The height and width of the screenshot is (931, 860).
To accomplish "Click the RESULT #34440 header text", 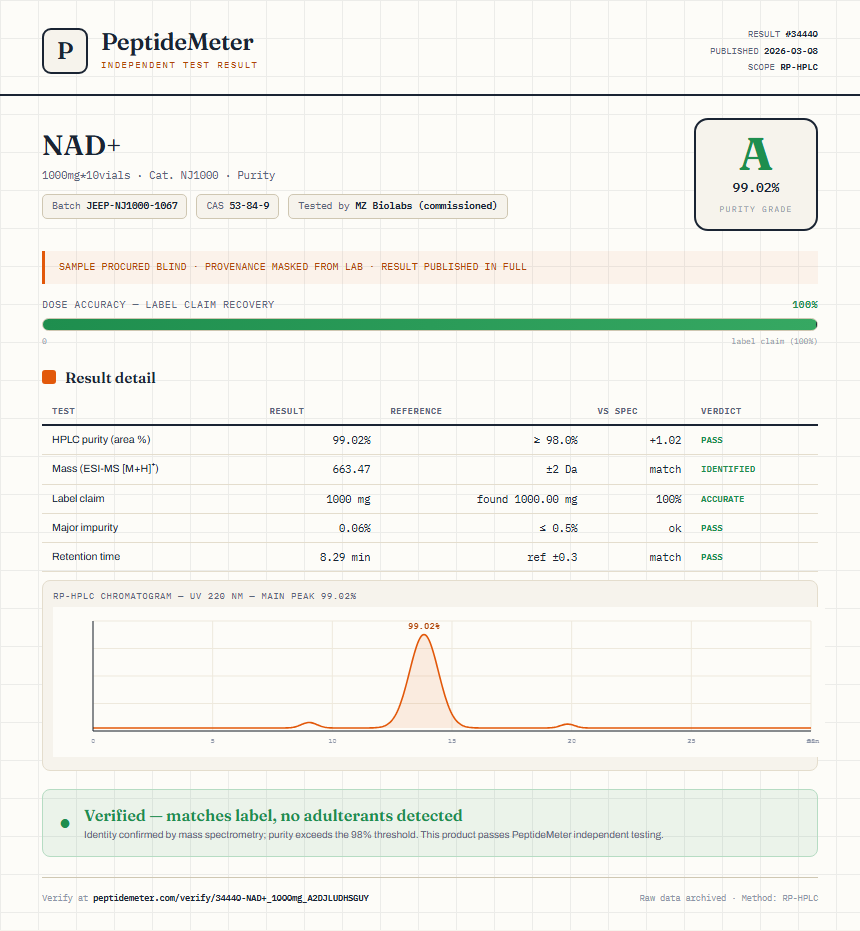I will point(783,34).
